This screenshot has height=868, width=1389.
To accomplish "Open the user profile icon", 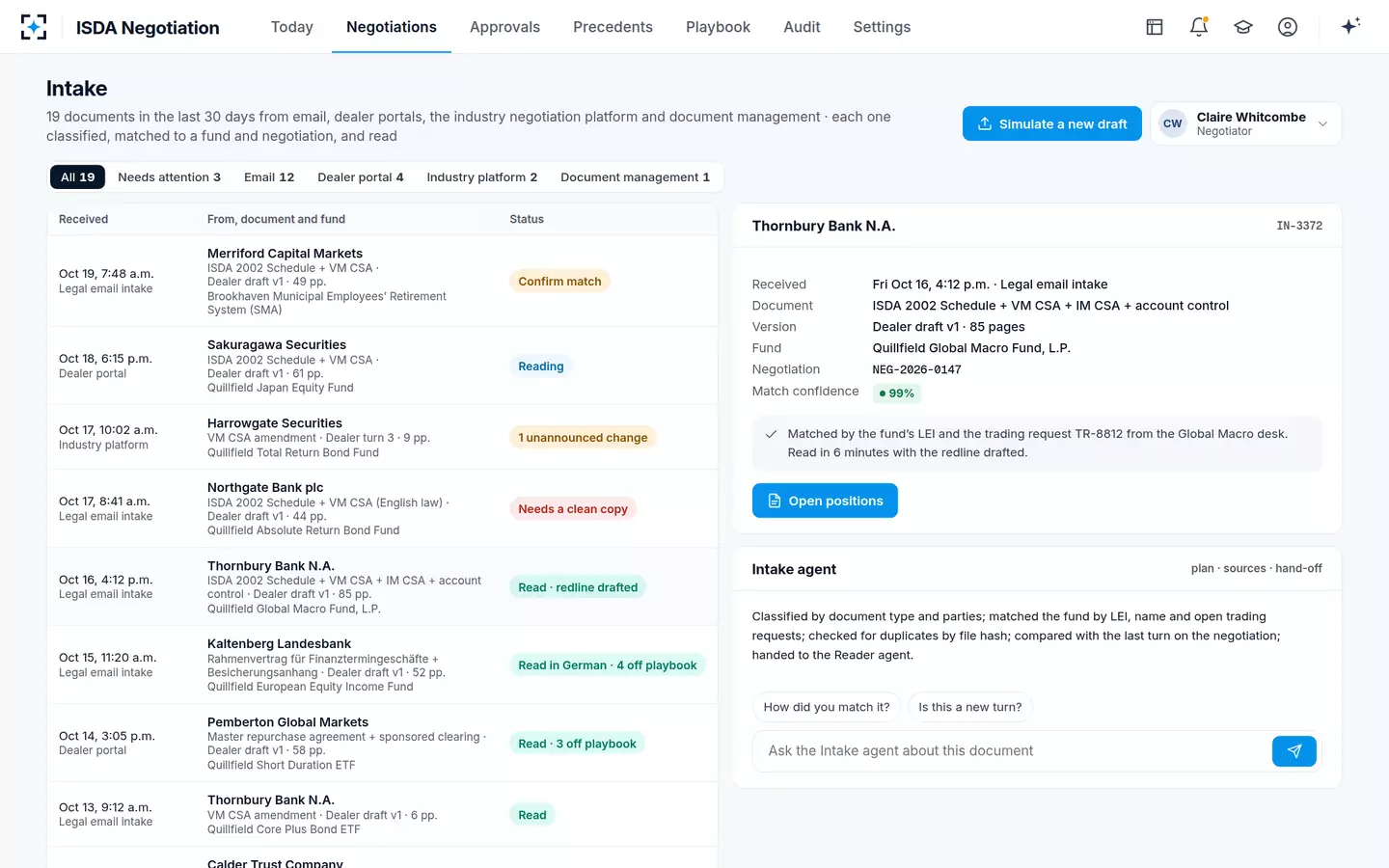I will [x=1288, y=27].
